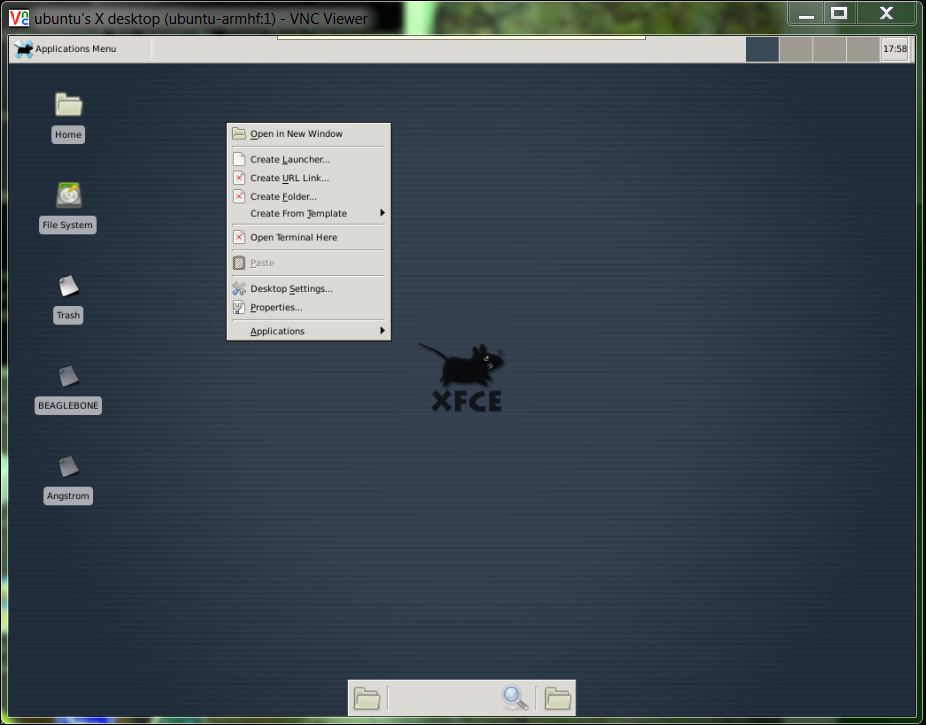Select Open in New Window

click(309, 134)
